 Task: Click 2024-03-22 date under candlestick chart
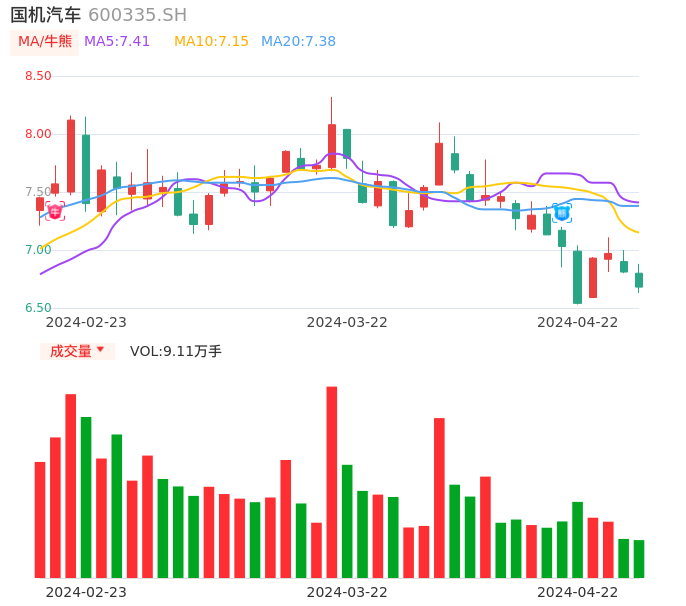(x=347, y=322)
